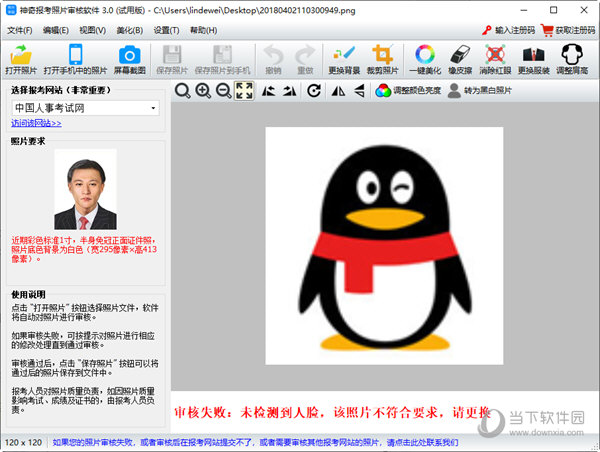
Task: Open the 视图(V) menu
Action: 93,30
